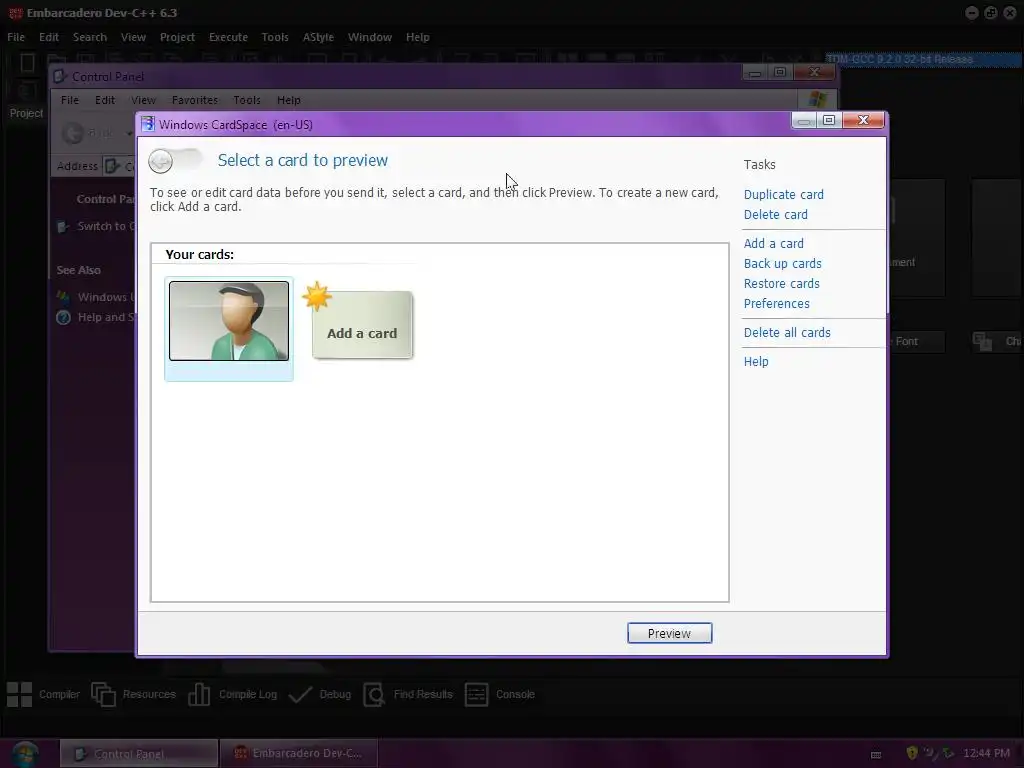Click Help and Support icon in Control Panel
This screenshot has height=768, width=1024.
(63, 317)
